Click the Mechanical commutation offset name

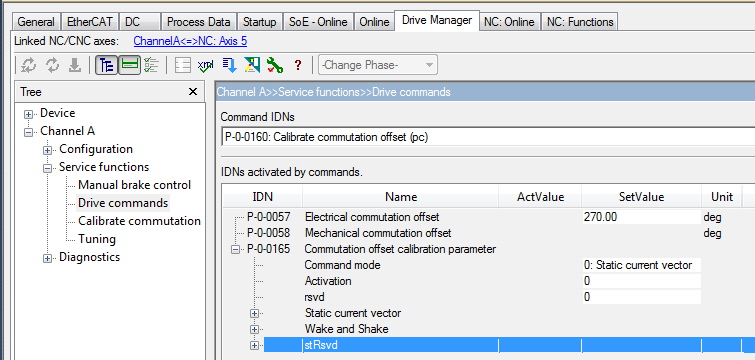click(378, 233)
